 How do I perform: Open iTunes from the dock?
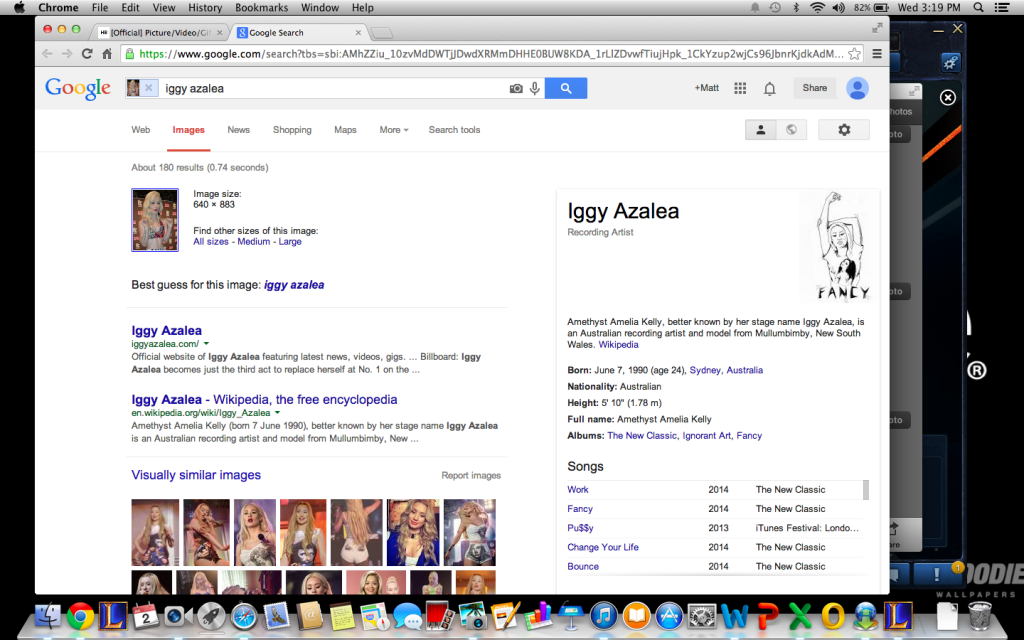click(x=603, y=616)
